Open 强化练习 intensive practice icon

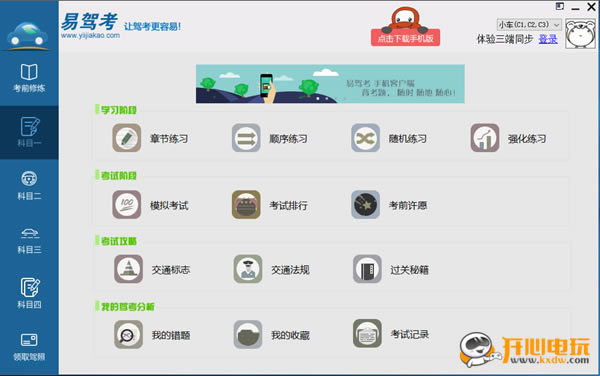pyautogui.click(x=485, y=138)
